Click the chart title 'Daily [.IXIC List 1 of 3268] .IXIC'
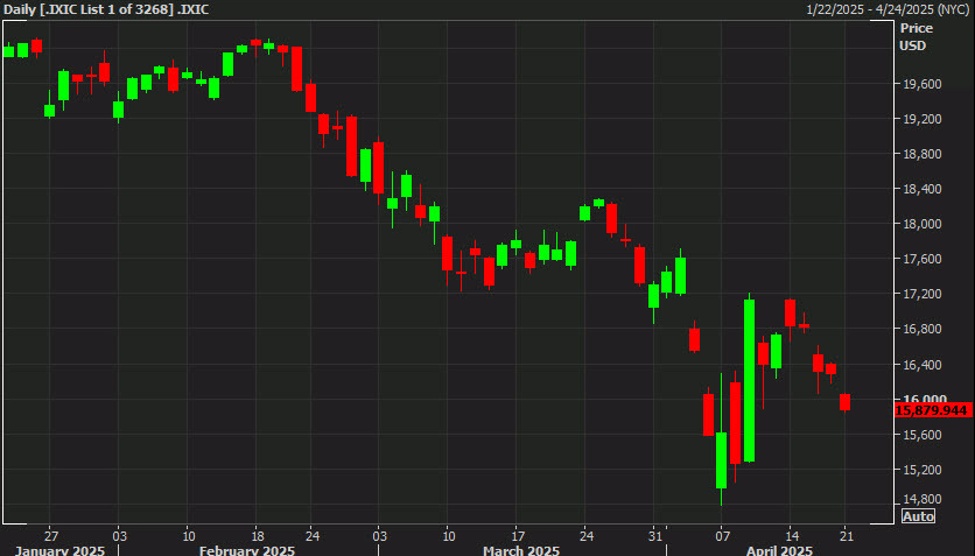This screenshot has height=556, width=975. [x=107, y=9]
